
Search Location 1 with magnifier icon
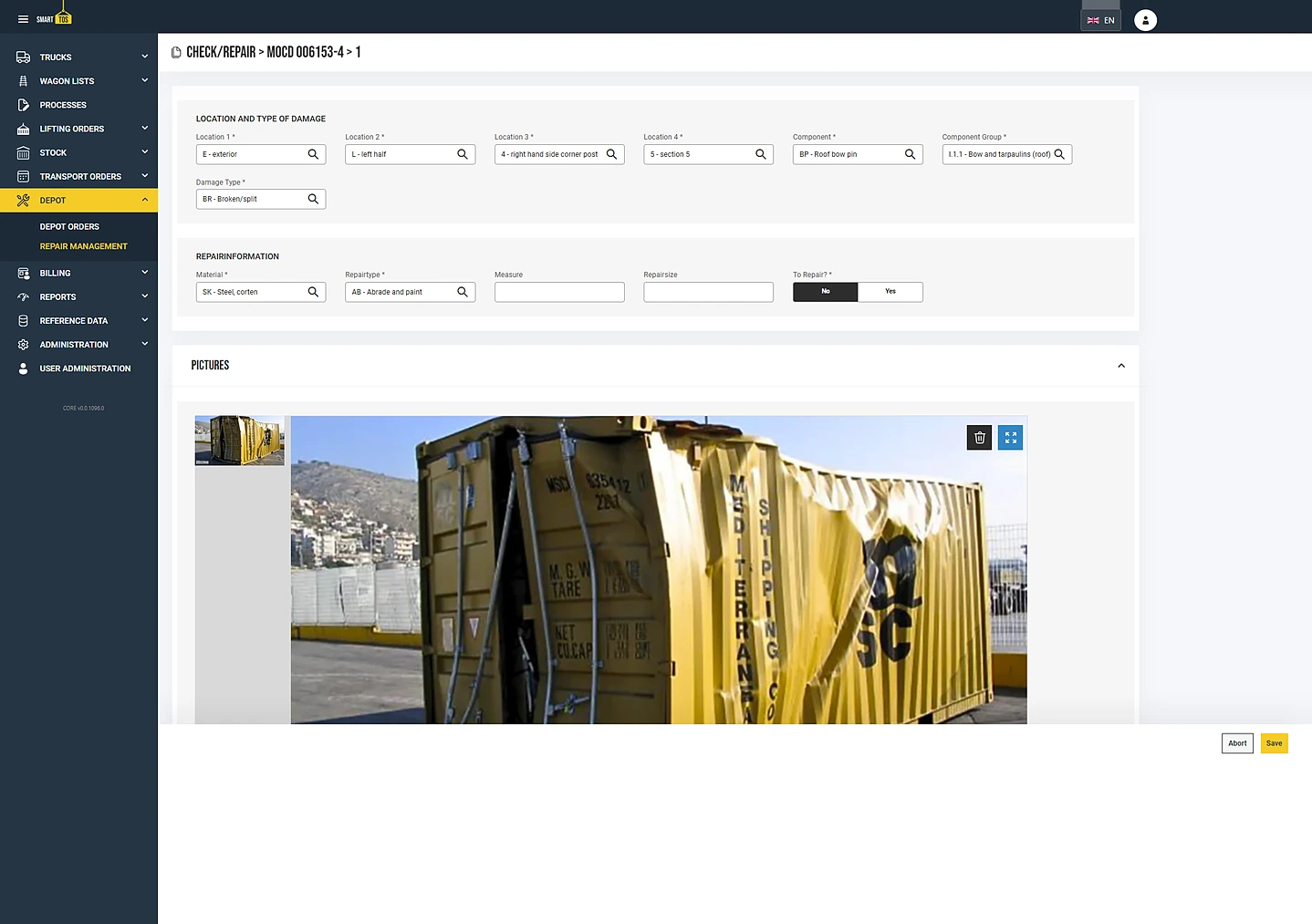tap(313, 154)
